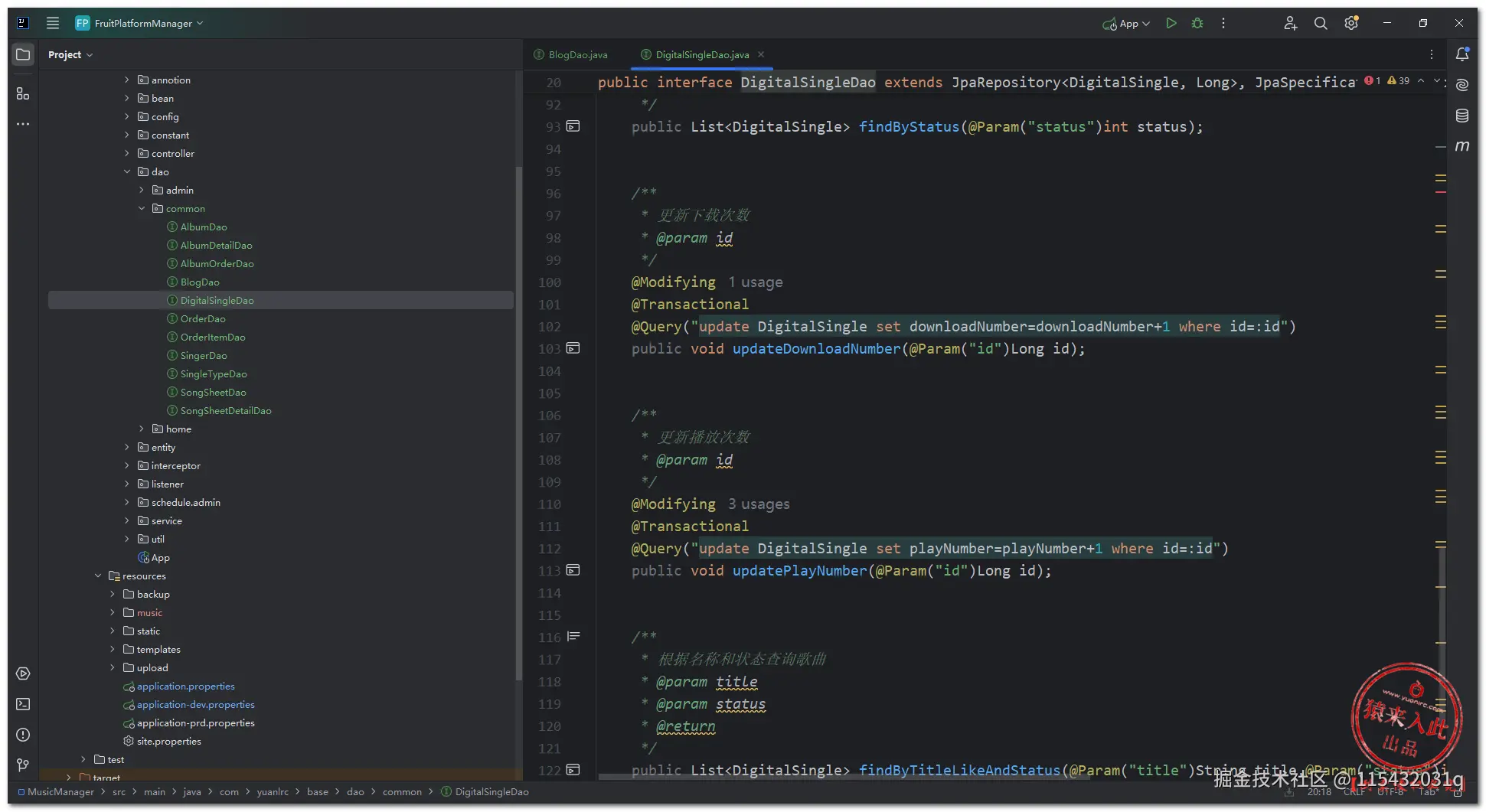1486x812 pixels.
Task: Click gutter icon on line 113
Action: pos(573,570)
